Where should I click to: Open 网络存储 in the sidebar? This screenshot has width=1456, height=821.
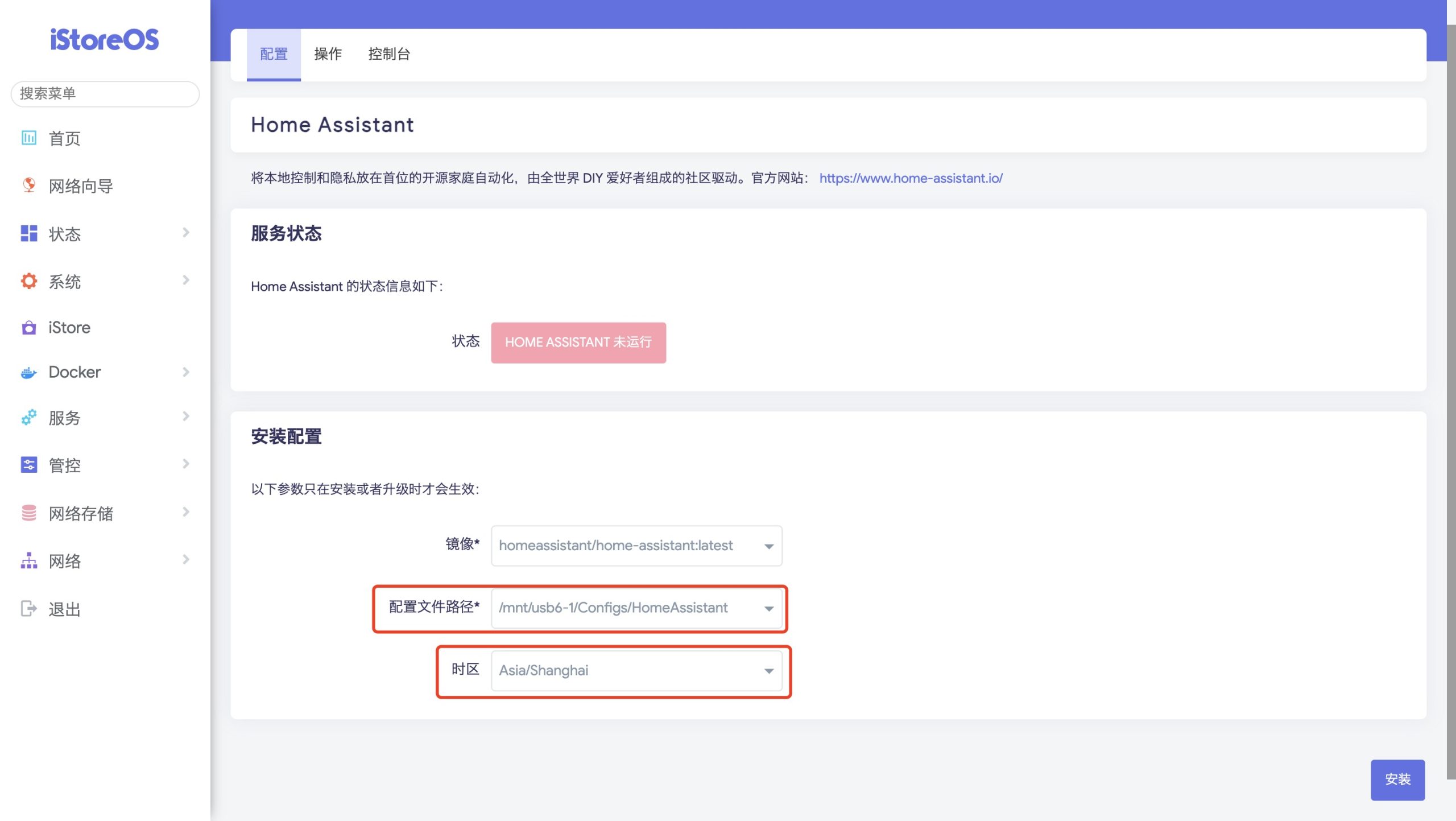(81, 514)
